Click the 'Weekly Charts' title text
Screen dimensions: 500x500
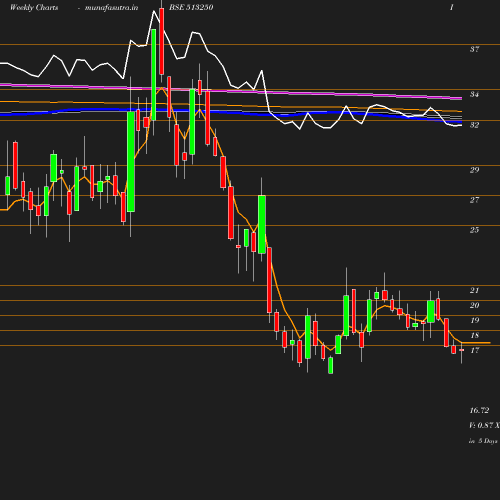[x=34, y=7]
